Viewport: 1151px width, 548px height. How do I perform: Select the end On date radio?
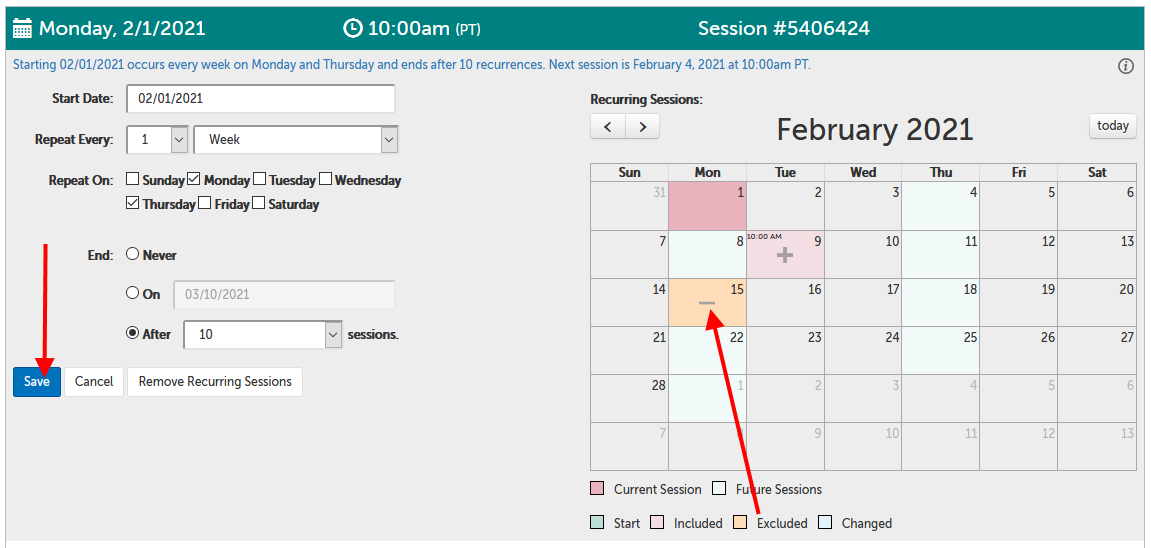coord(133,294)
